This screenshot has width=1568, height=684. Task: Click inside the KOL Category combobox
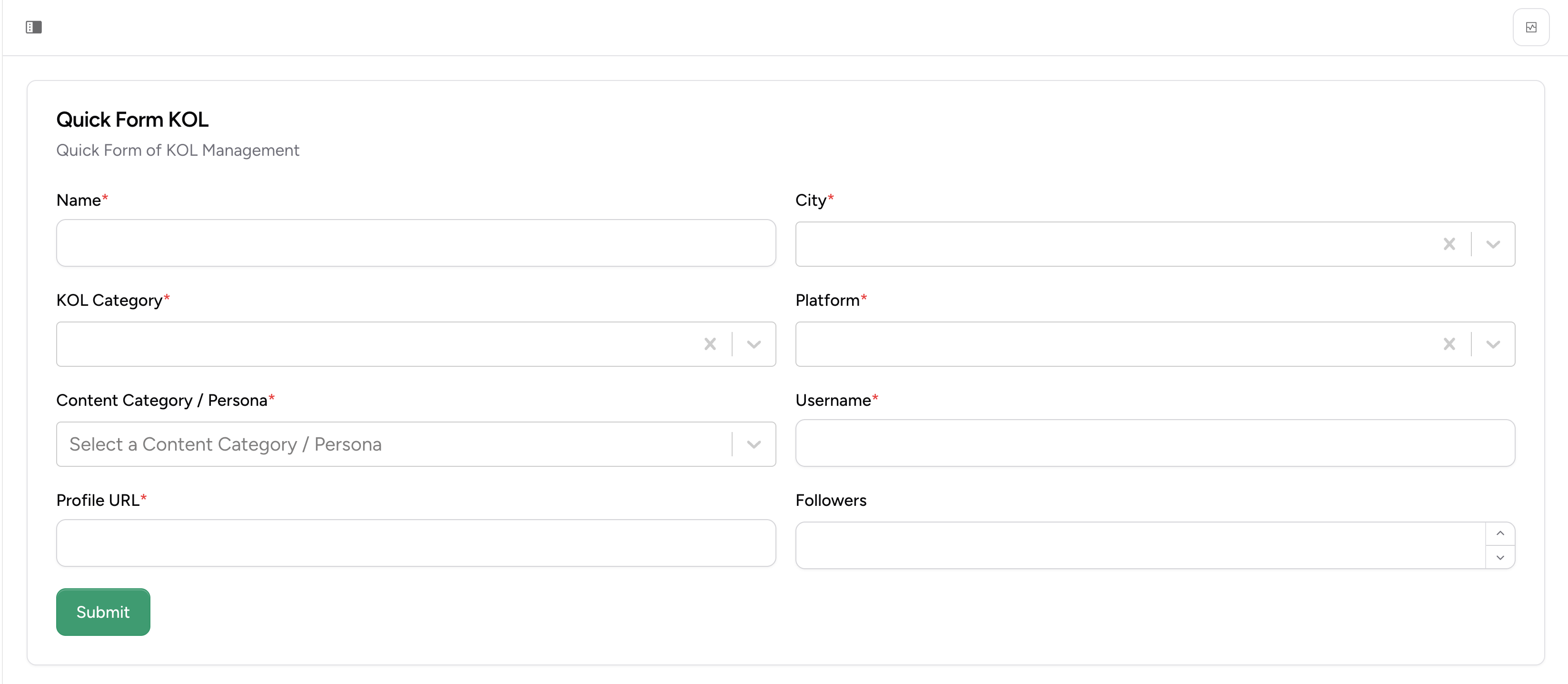click(x=365, y=344)
